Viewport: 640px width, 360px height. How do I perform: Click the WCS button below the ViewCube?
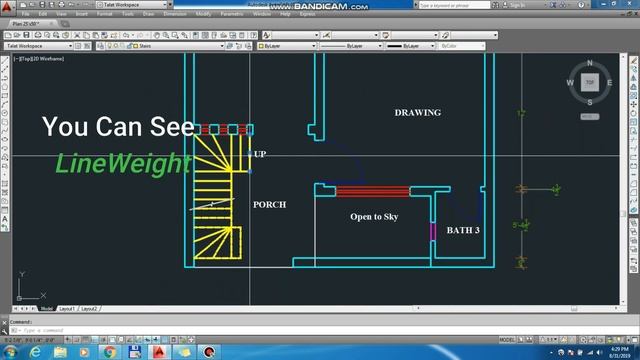[x=590, y=117]
